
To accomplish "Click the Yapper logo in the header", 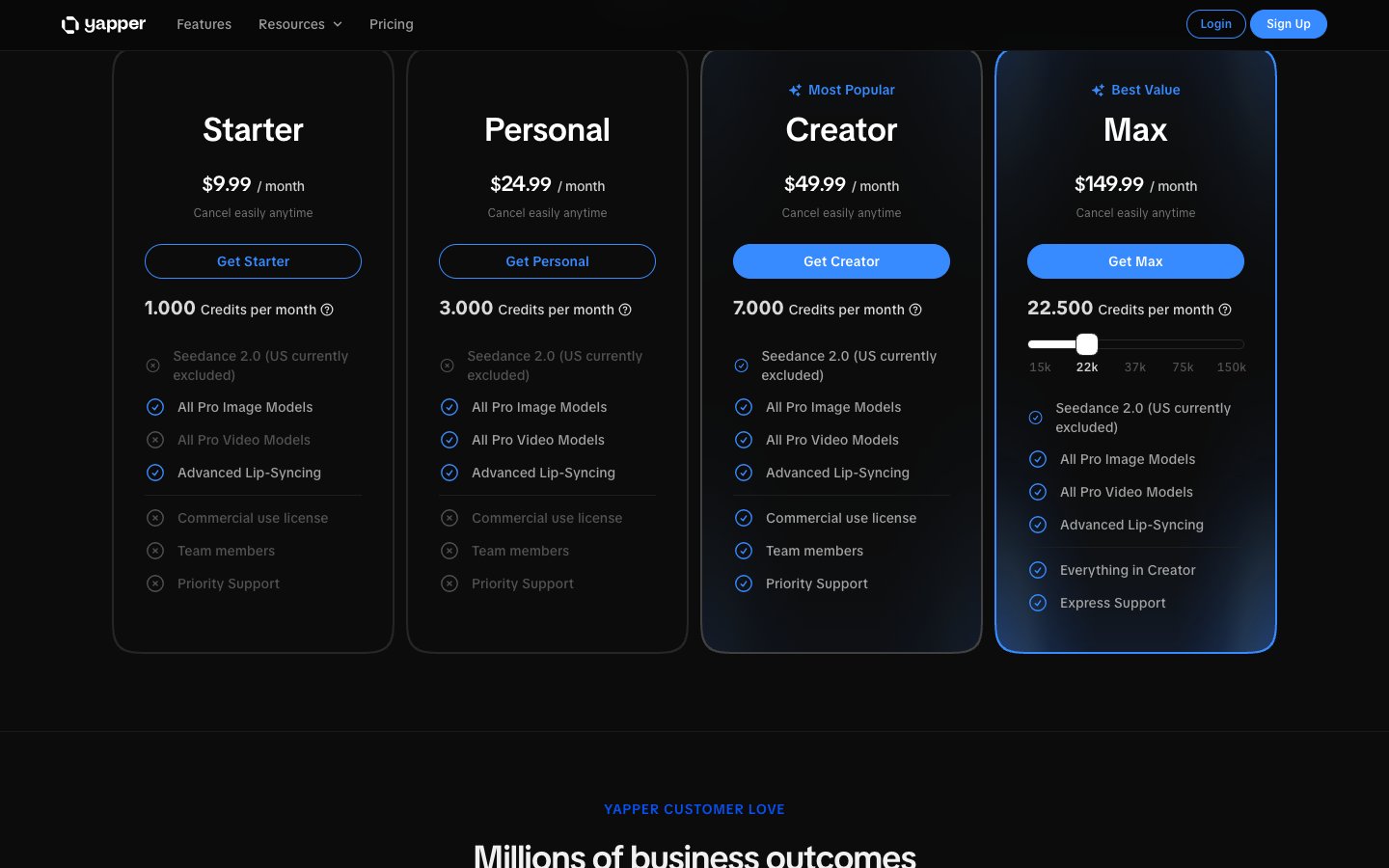I will pyautogui.click(x=103, y=24).
